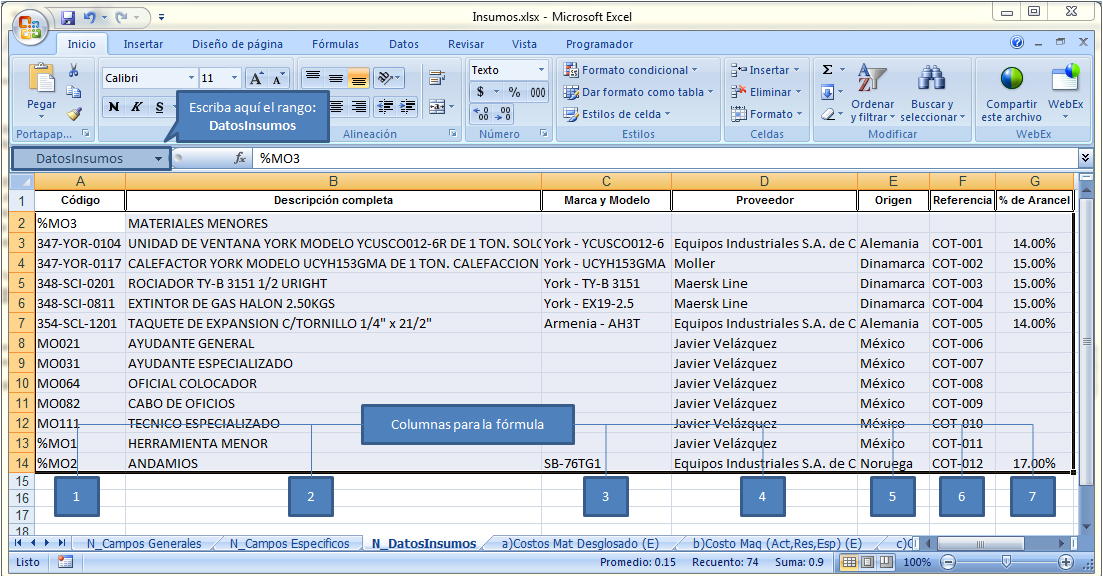The width and height of the screenshot is (1103, 576).
Task: Increase decimal places
Action: click(x=481, y=113)
